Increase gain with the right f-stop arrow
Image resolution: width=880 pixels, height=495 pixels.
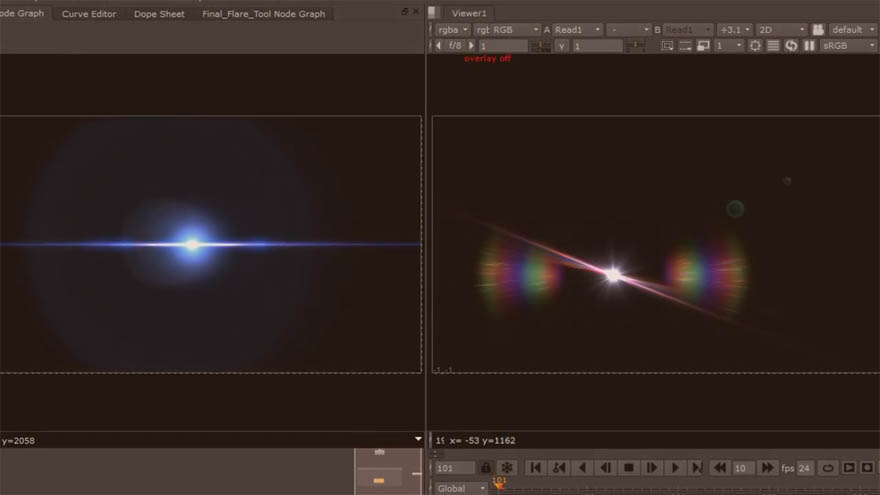tap(471, 45)
